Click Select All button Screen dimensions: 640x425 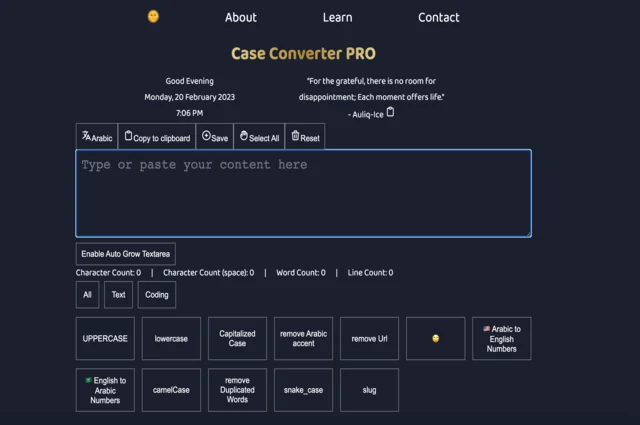(259, 136)
